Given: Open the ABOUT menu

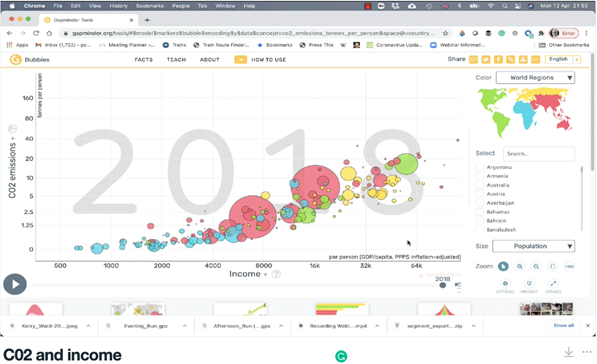Looking at the screenshot, I should point(210,60).
